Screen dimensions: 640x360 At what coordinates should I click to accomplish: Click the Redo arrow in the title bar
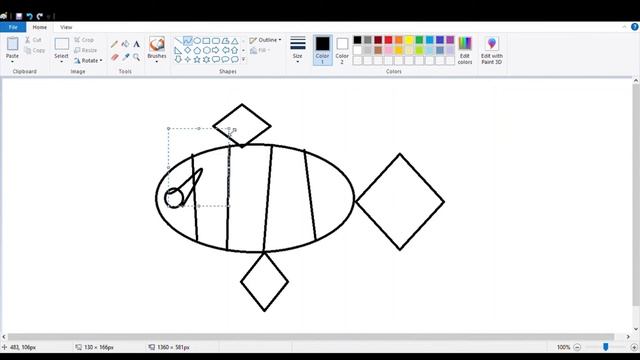pos(40,16)
